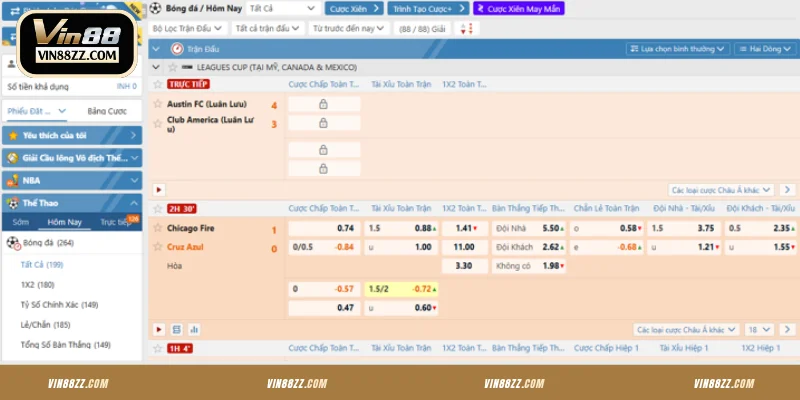Toggle star for Leagues Cup league

tap(172, 67)
